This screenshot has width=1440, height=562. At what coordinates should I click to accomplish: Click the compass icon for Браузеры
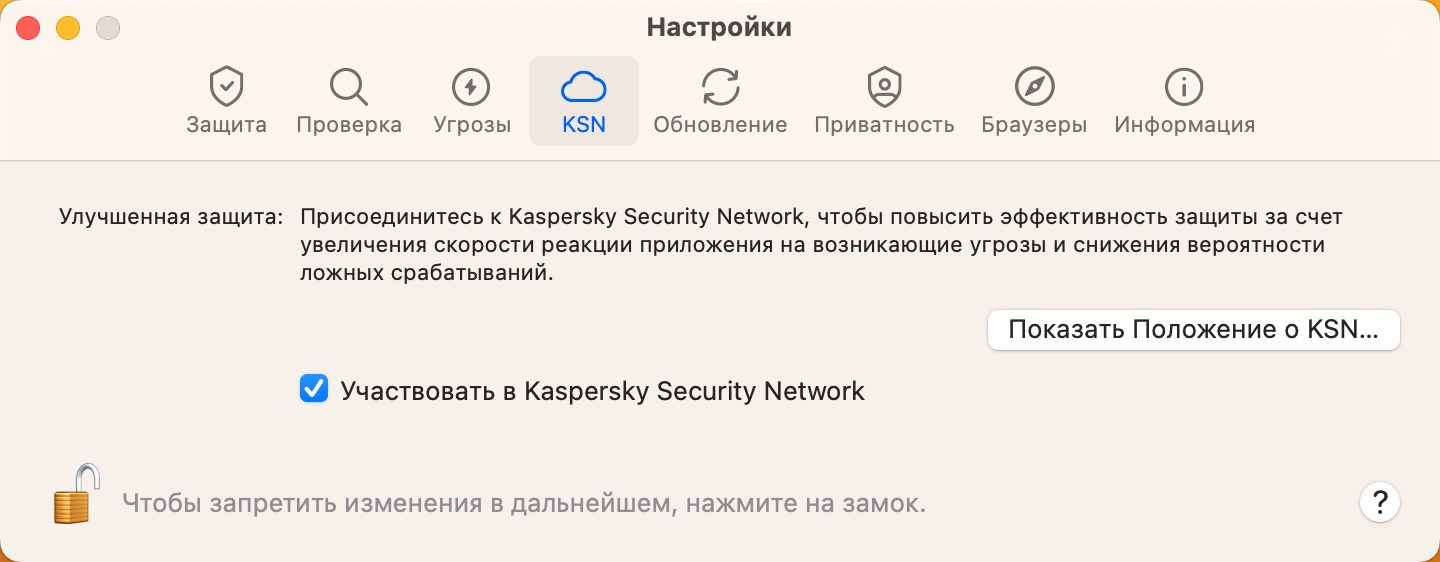(1034, 87)
